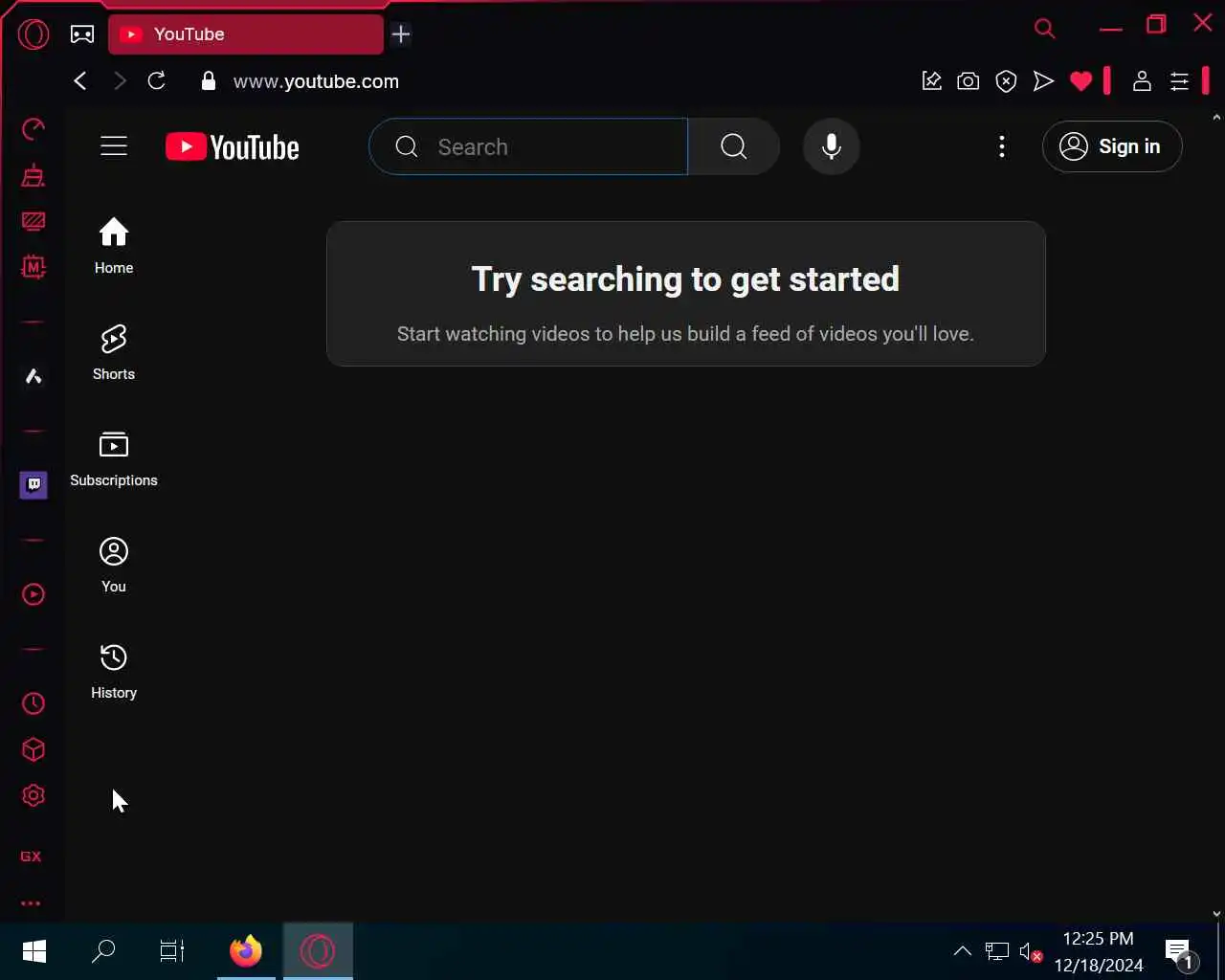The image size is (1225, 980).
Task: Click the Sign in button
Action: click(1112, 146)
